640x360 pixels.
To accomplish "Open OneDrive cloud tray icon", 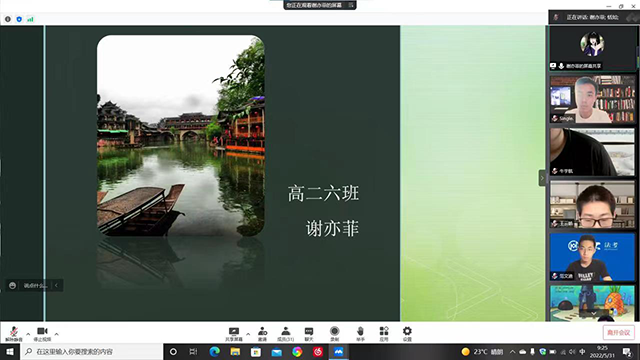I will [x=522, y=351].
